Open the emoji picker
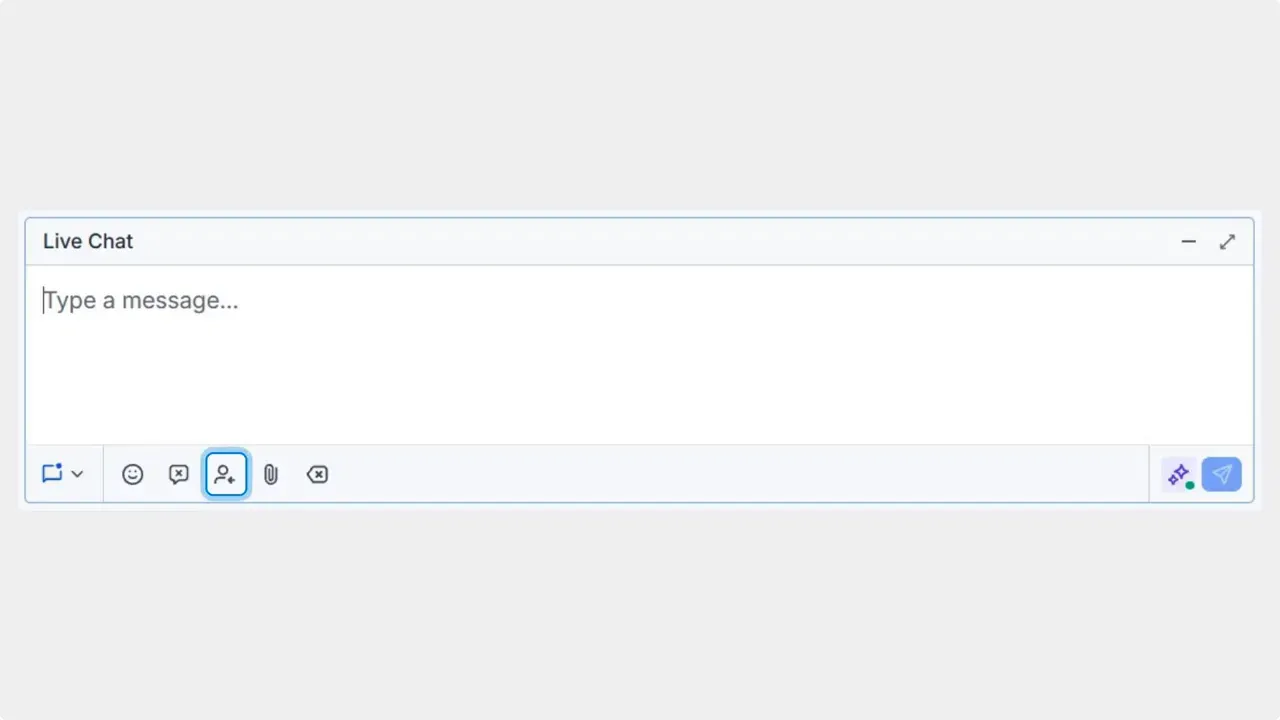This screenshot has width=1280, height=720. [x=132, y=474]
